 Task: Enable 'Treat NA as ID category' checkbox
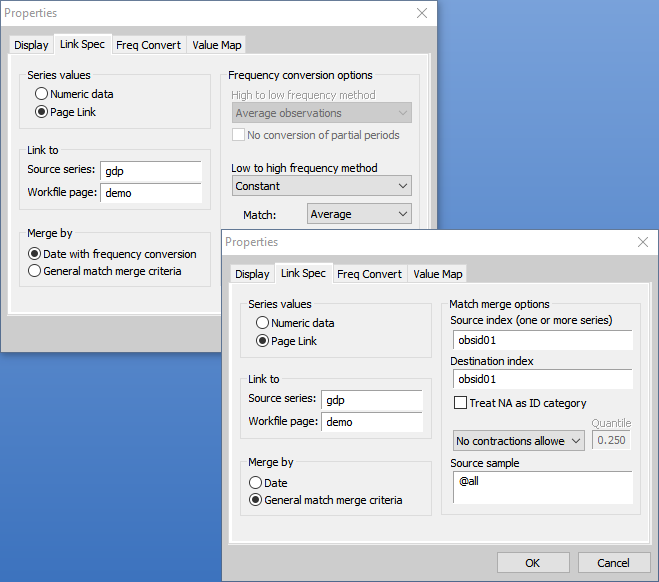tap(460, 403)
